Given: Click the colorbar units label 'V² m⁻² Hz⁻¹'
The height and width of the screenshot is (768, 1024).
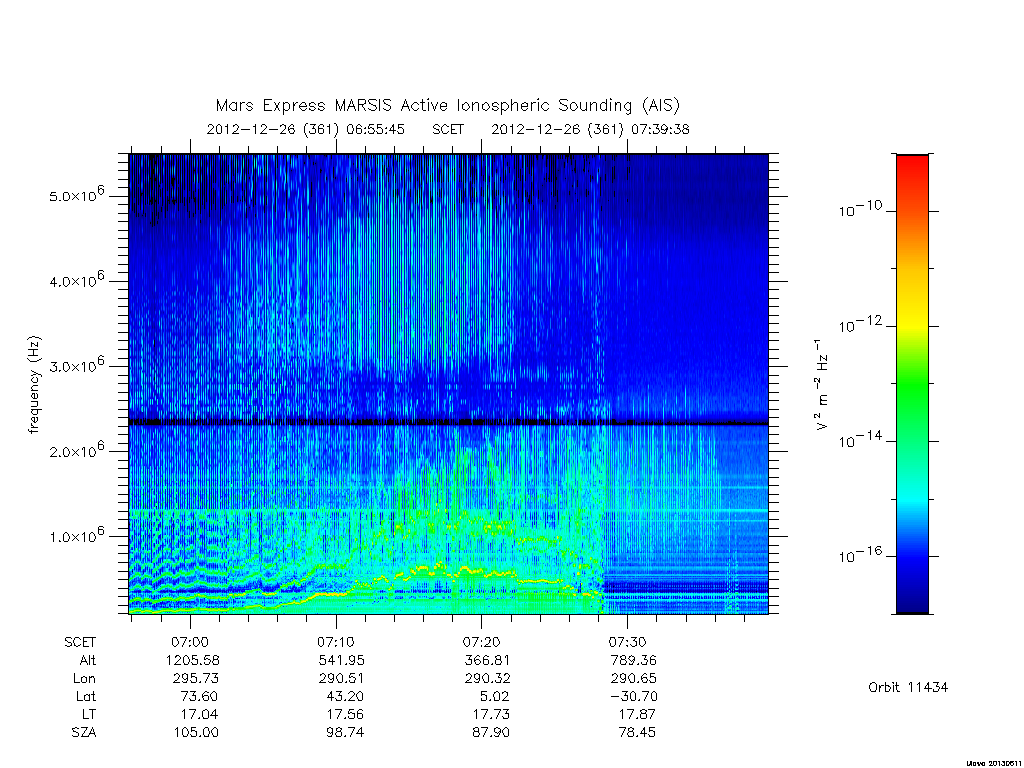Looking at the screenshot, I should [822, 384].
